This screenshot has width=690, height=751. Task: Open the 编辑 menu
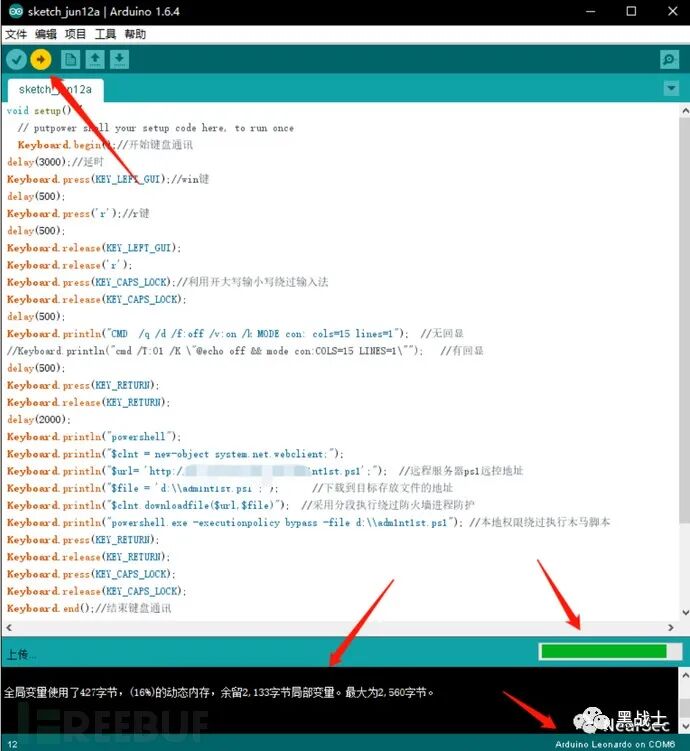45,34
